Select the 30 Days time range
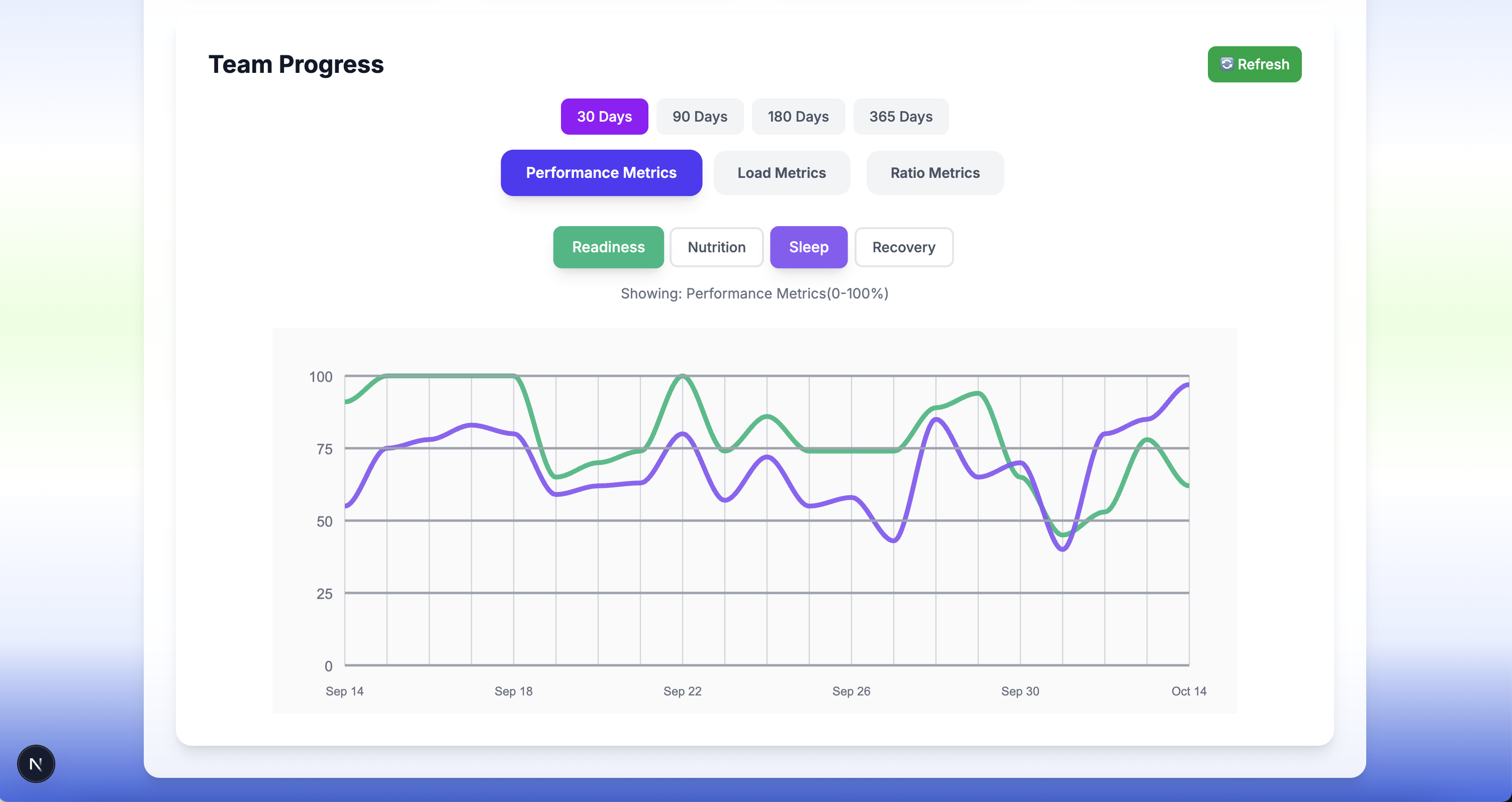Screen dimensions: 1512x802 click(x=605, y=116)
